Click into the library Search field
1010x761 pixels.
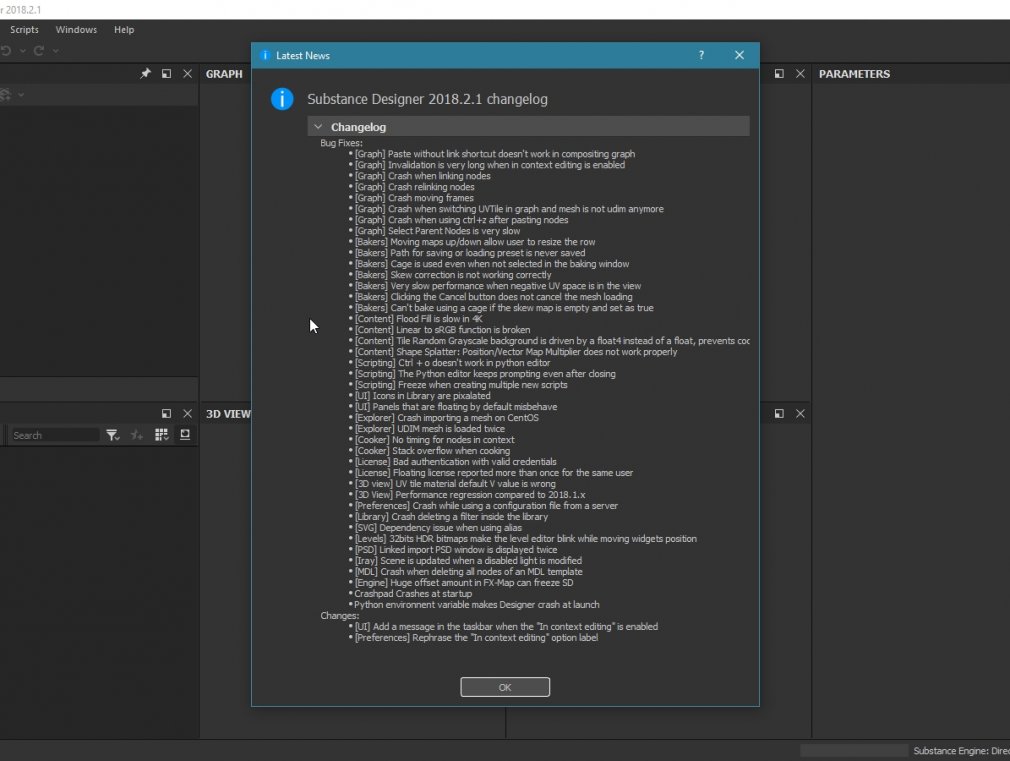(54, 435)
